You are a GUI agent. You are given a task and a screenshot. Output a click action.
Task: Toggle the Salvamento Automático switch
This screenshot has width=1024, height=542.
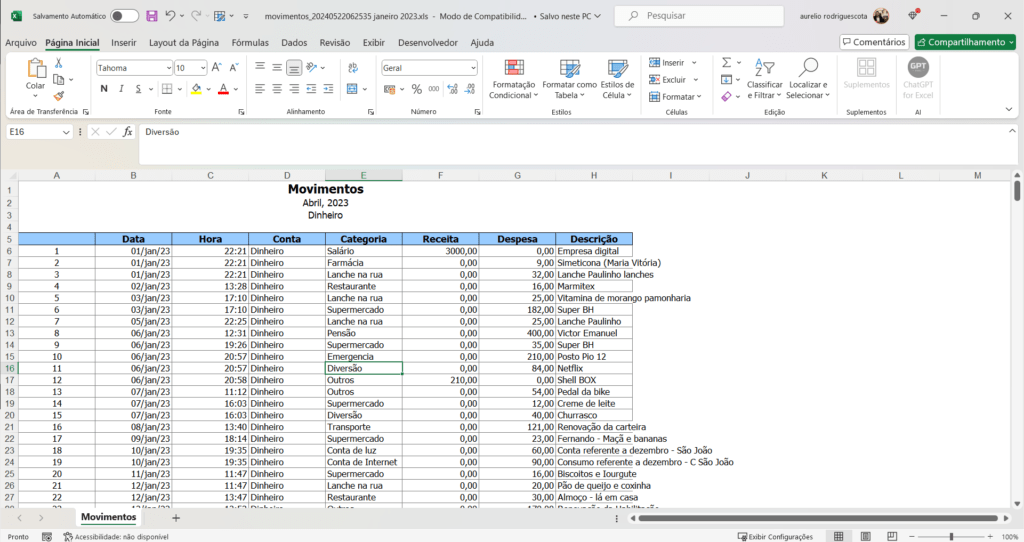pos(124,16)
